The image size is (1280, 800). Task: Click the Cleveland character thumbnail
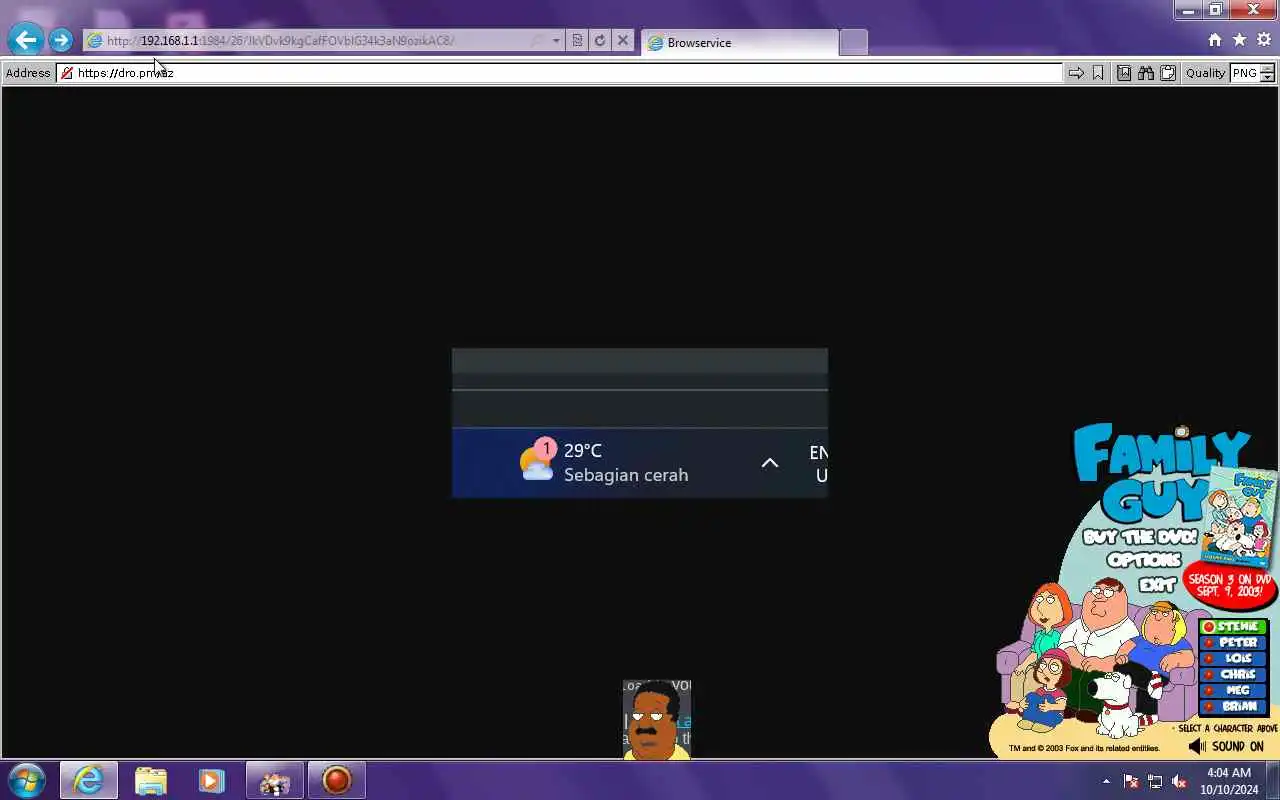pos(657,719)
